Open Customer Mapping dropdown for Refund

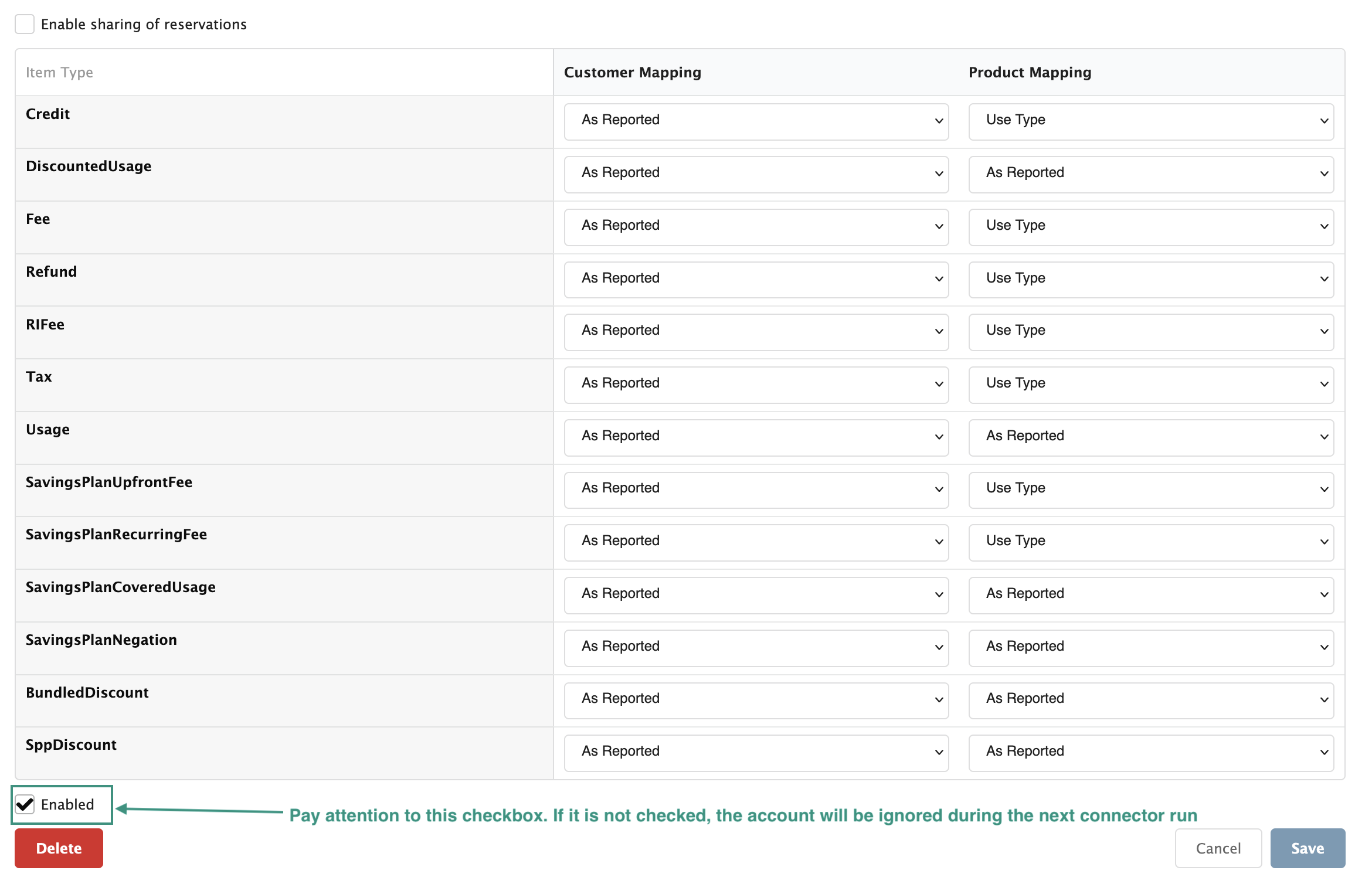(755, 279)
